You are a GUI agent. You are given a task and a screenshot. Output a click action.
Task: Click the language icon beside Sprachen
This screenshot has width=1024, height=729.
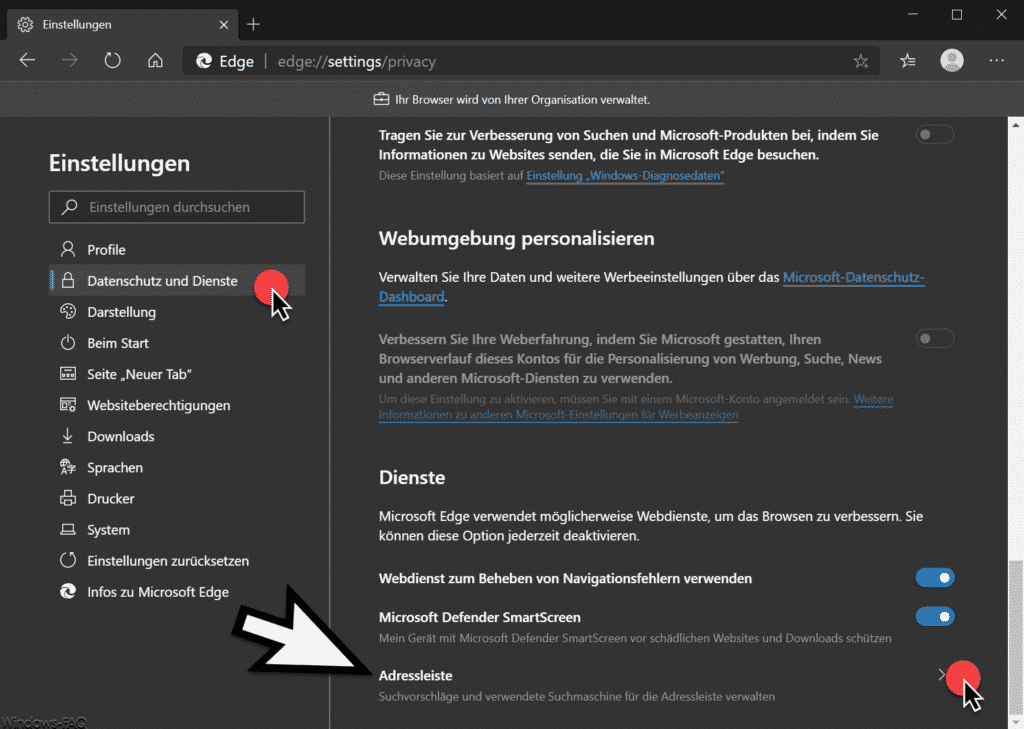68,467
